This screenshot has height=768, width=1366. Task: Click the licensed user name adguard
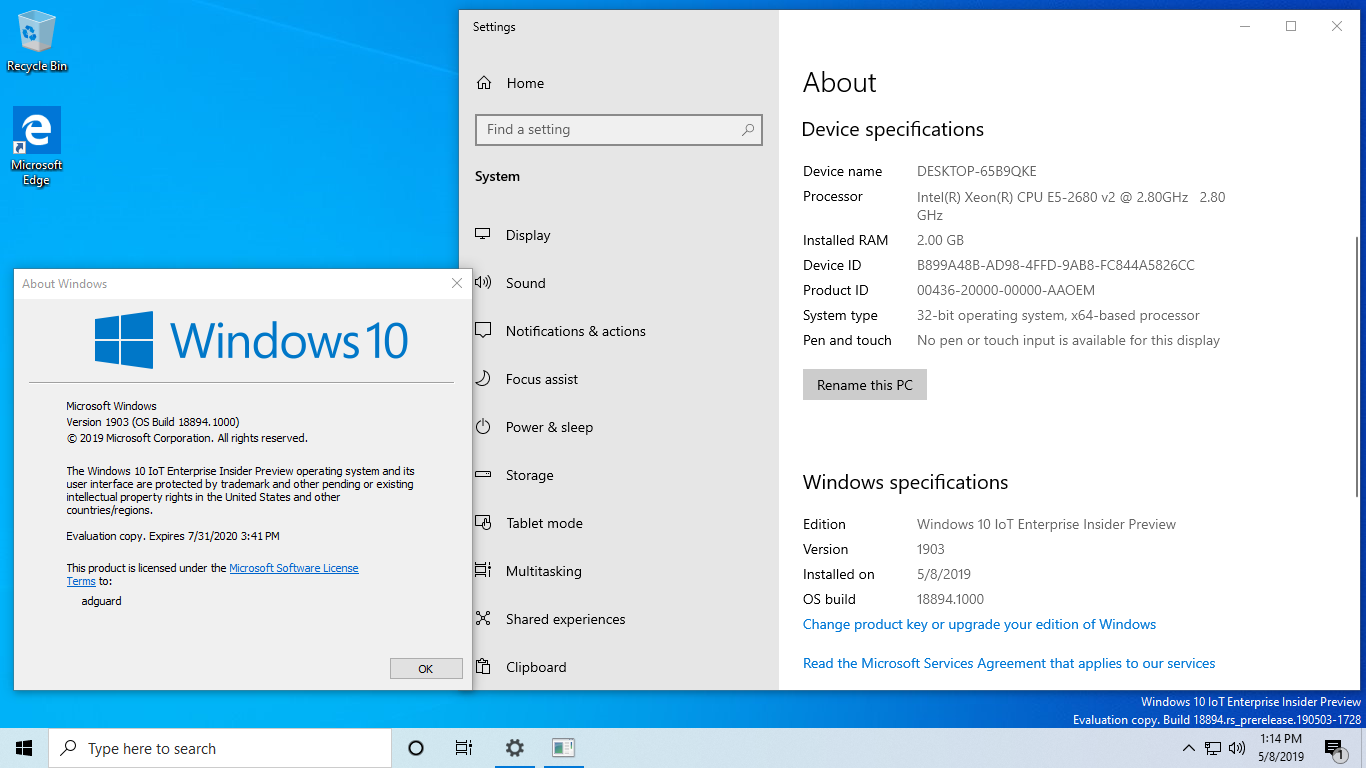pyautogui.click(x=101, y=601)
